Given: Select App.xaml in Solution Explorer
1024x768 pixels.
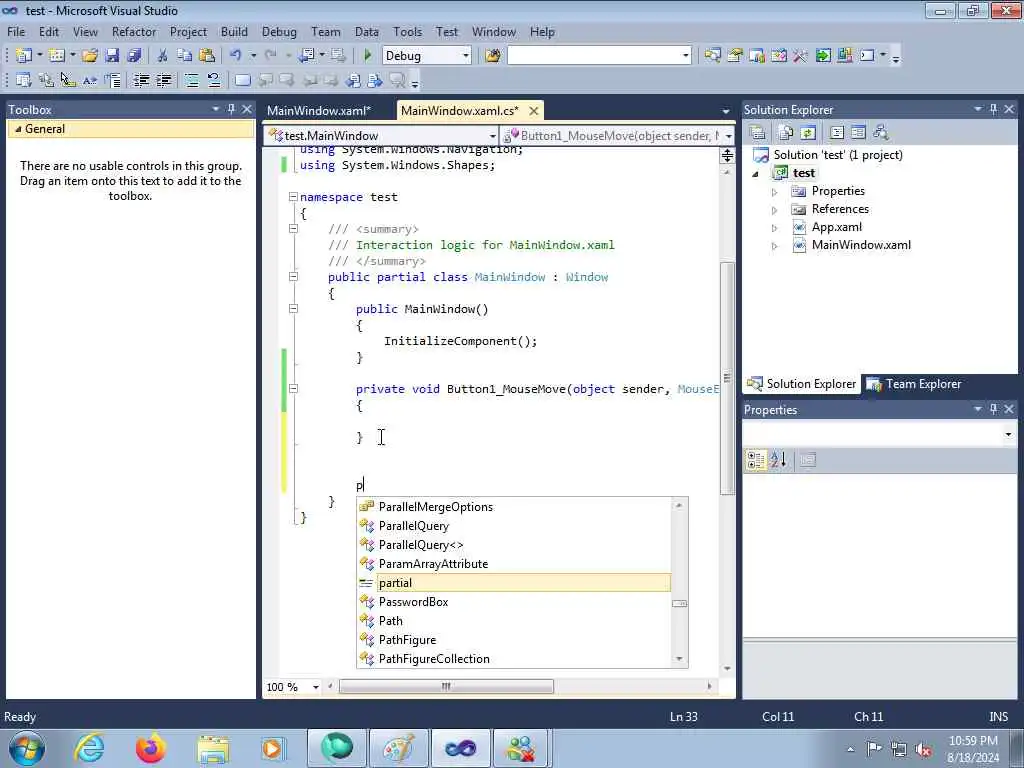Looking at the screenshot, I should tap(837, 227).
